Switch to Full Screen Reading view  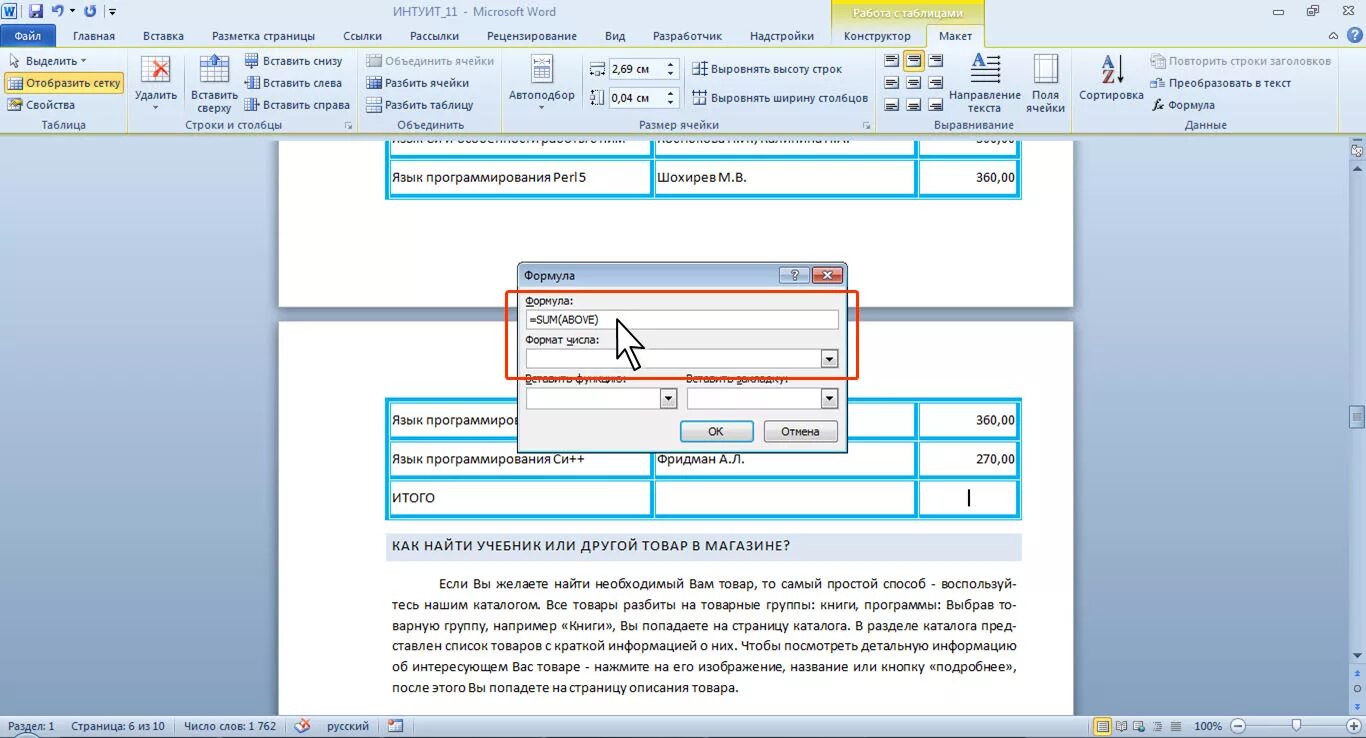(1121, 726)
